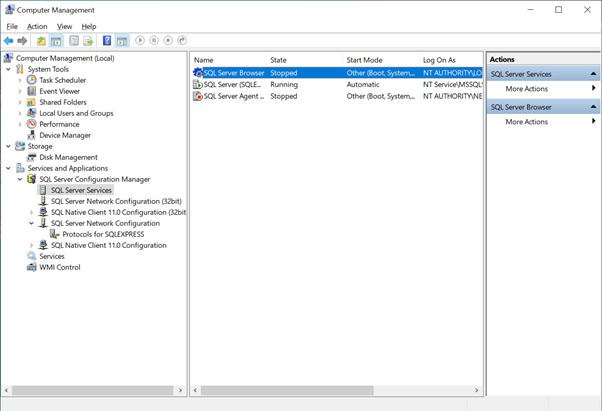
Task: Expand SQL Native Client 11.0 Configuration (32bit)
Action: [x=31, y=212]
